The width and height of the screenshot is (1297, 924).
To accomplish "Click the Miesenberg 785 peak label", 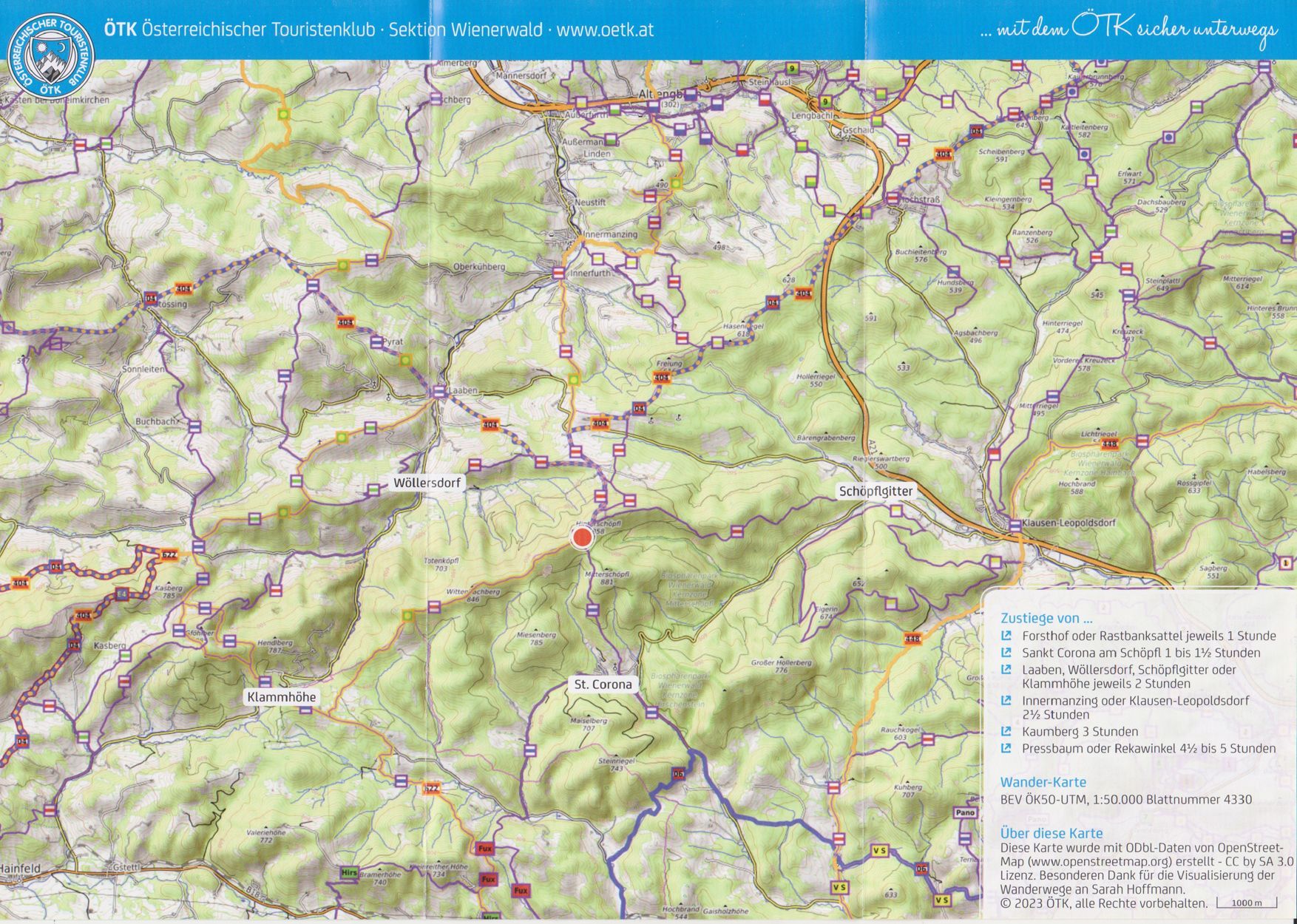I will pyautogui.click(x=536, y=639).
